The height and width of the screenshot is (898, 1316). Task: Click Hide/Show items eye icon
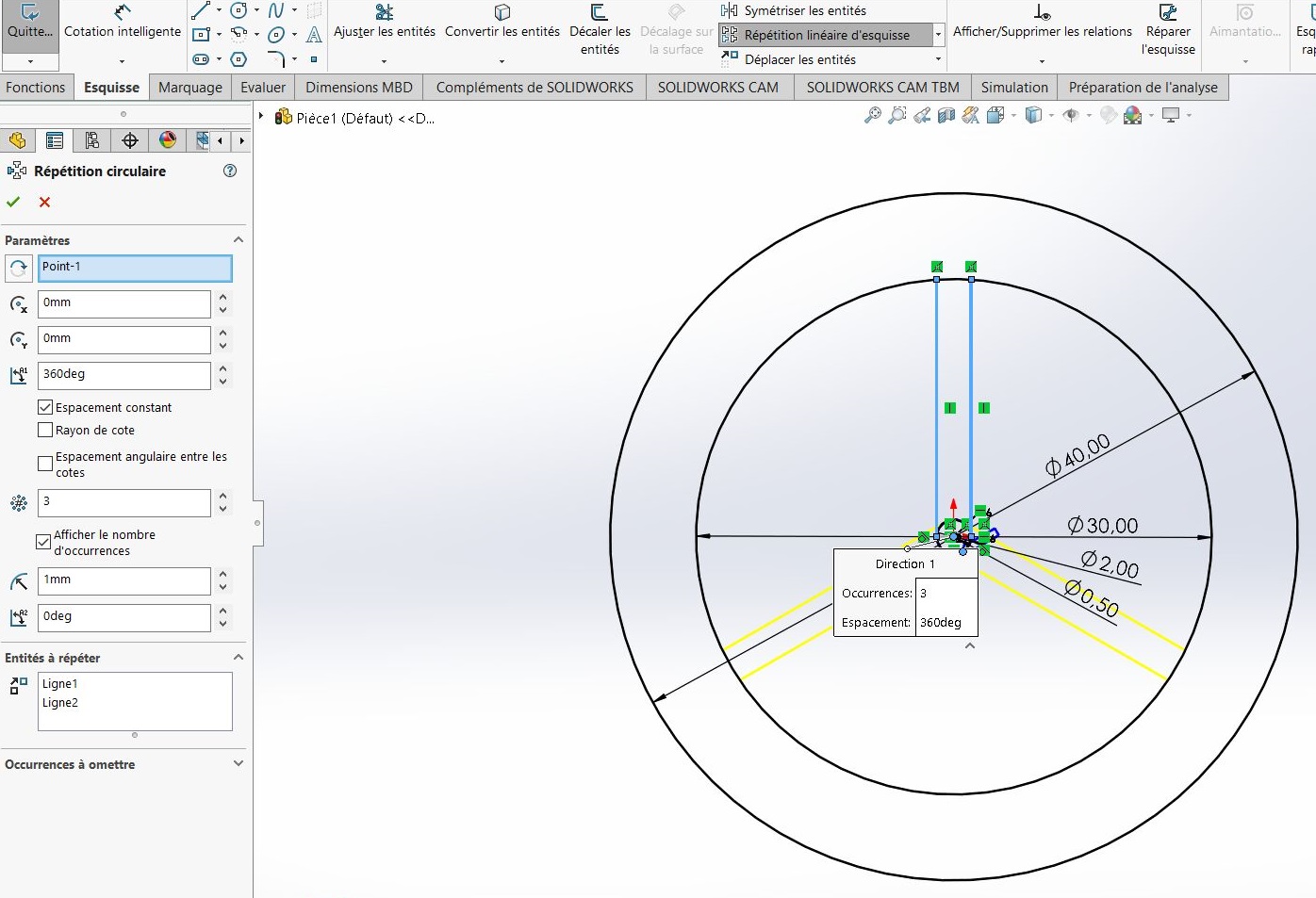1071,115
